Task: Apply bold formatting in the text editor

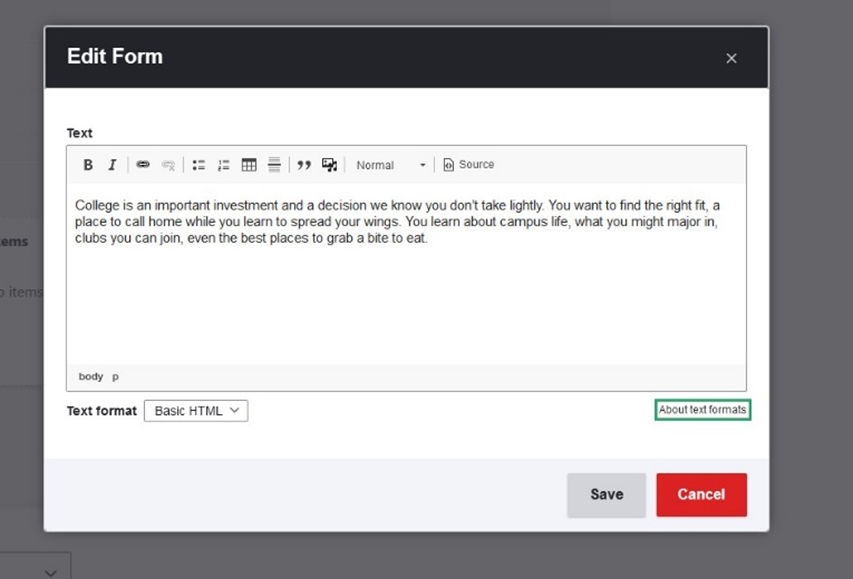Action: tap(88, 164)
